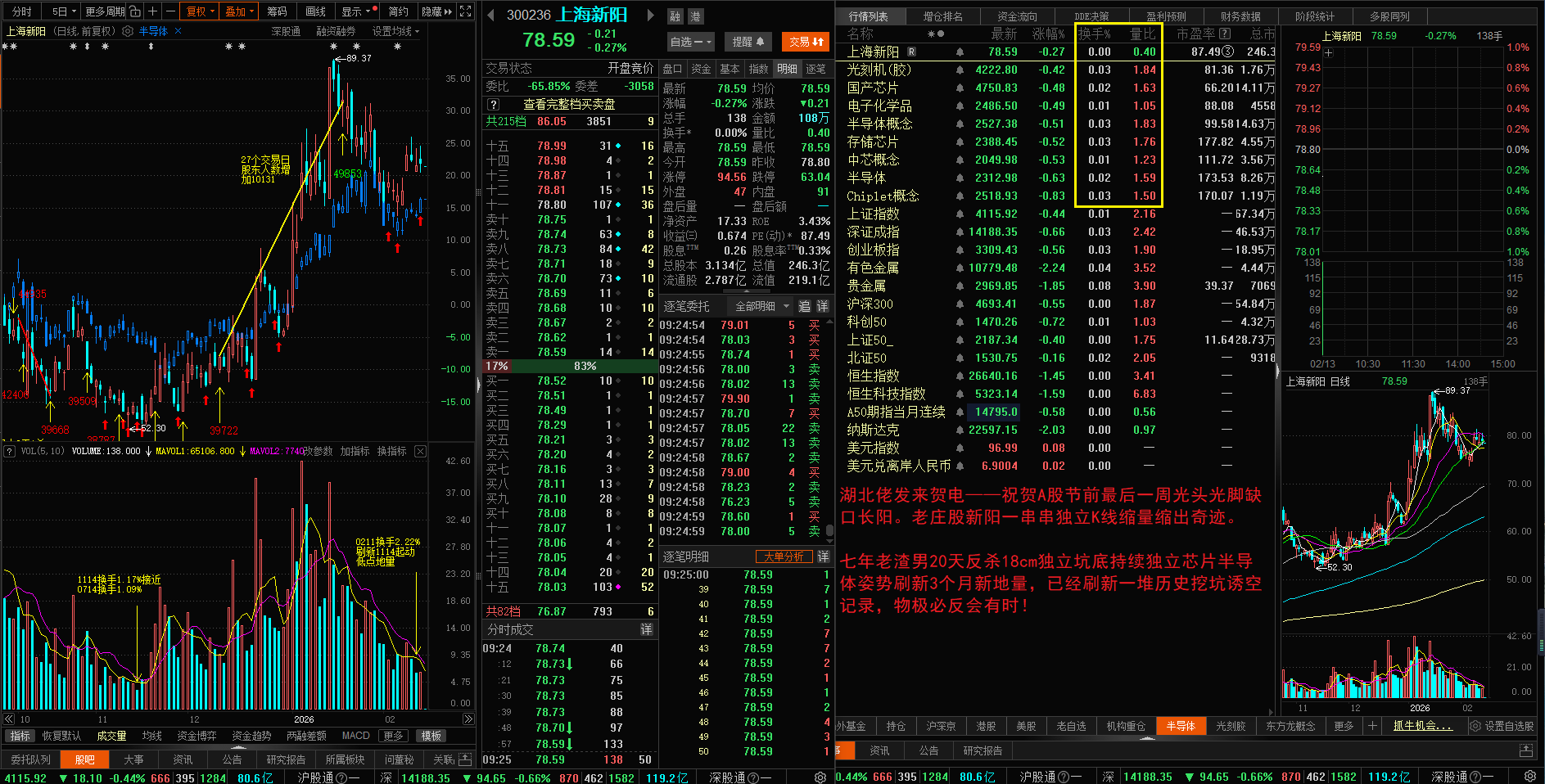The width and height of the screenshot is (1545, 784).
Task: Click 追 icon in 逐笔委托 header
Action: (804, 306)
